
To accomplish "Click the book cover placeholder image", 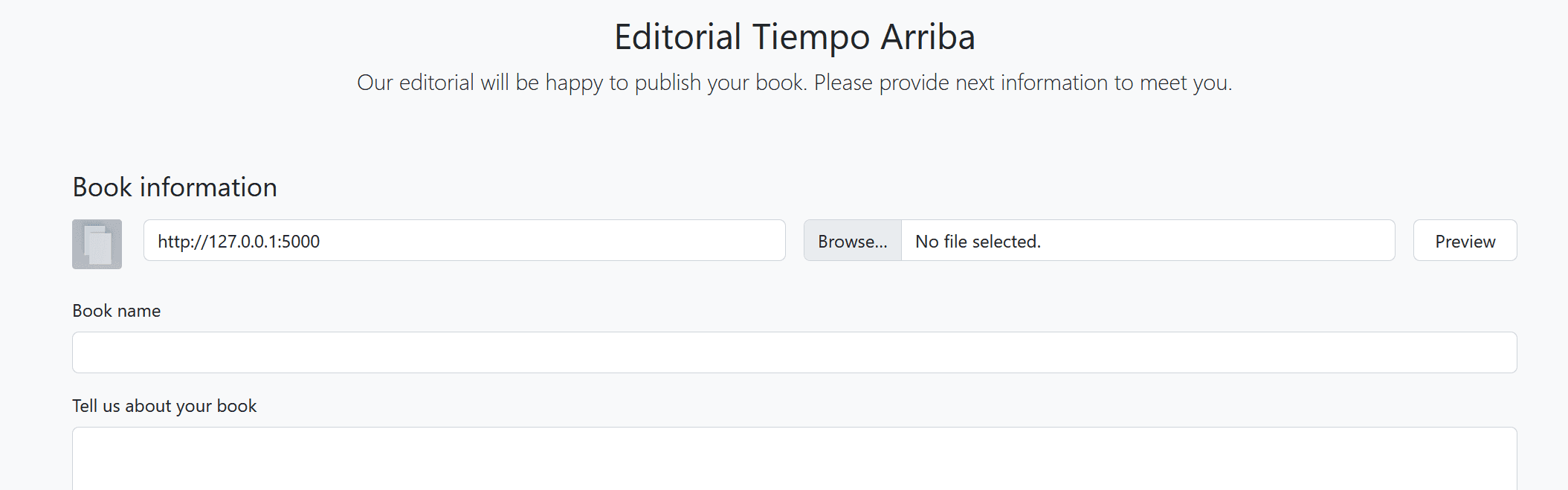I will [x=97, y=244].
